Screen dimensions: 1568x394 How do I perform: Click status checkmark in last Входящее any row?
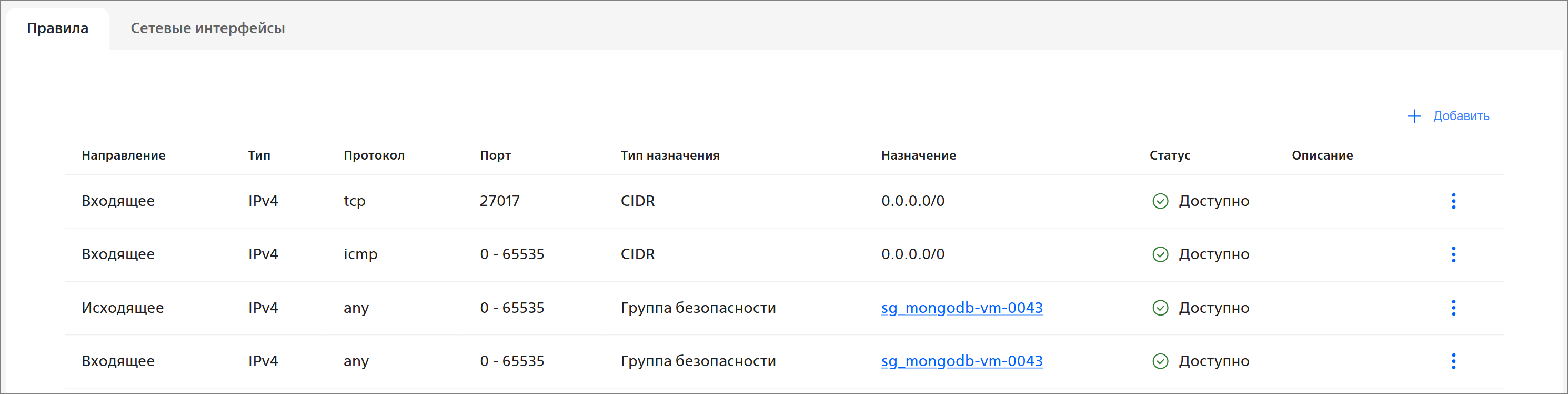(x=1160, y=361)
